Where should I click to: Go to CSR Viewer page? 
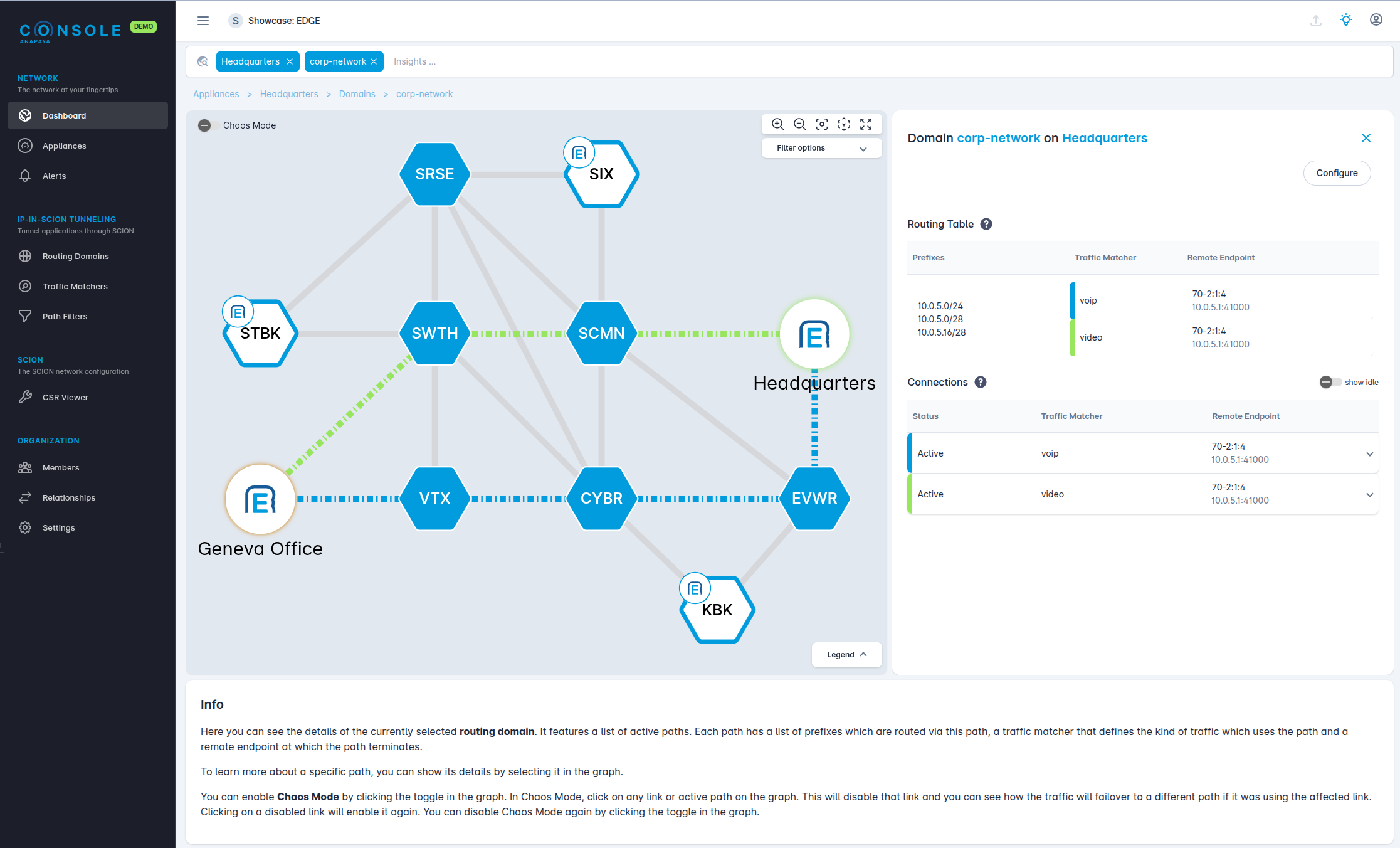click(x=65, y=397)
